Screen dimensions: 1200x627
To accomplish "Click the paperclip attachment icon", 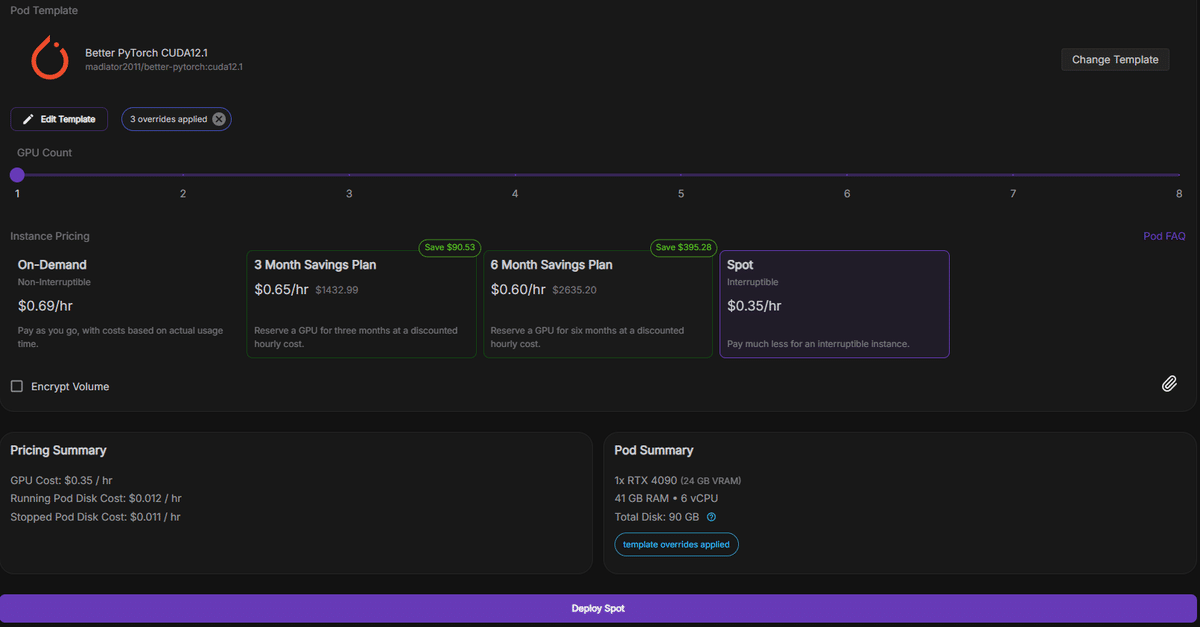I will [x=1169, y=384].
